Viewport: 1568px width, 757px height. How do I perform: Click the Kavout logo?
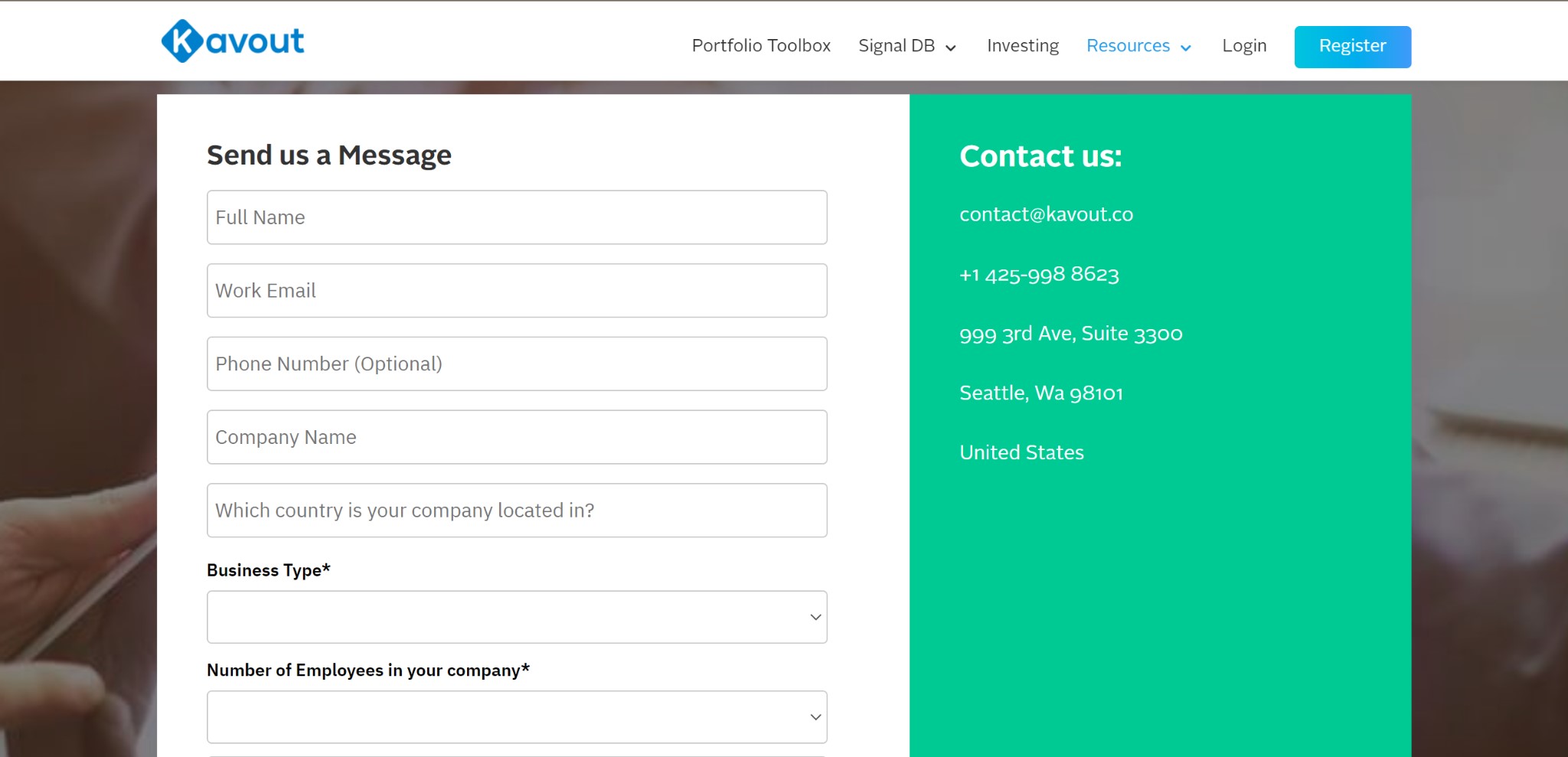coord(233,41)
